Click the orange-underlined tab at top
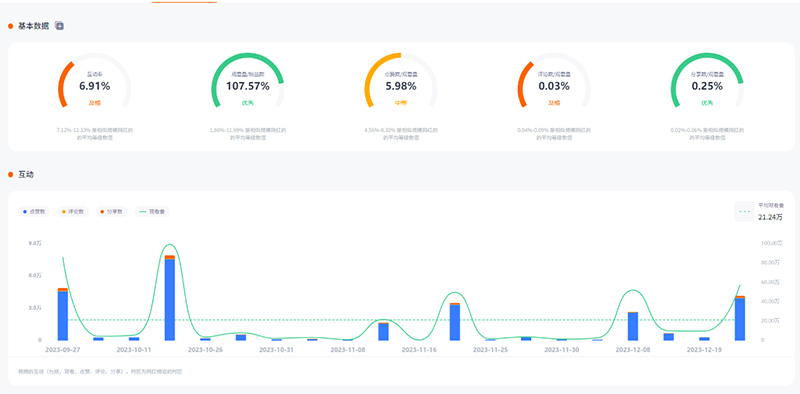Image resolution: width=800 pixels, height=394 pixels. click(184, 2)
